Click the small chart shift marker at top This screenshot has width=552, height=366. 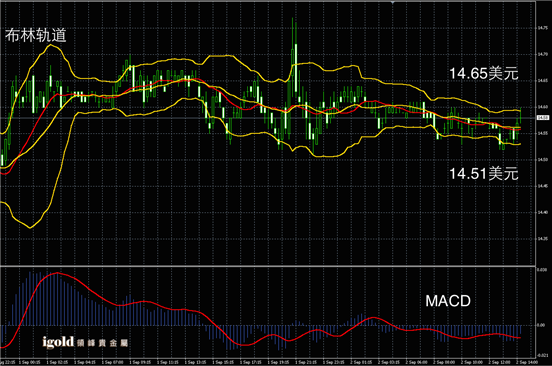click(x=393, y=2)
